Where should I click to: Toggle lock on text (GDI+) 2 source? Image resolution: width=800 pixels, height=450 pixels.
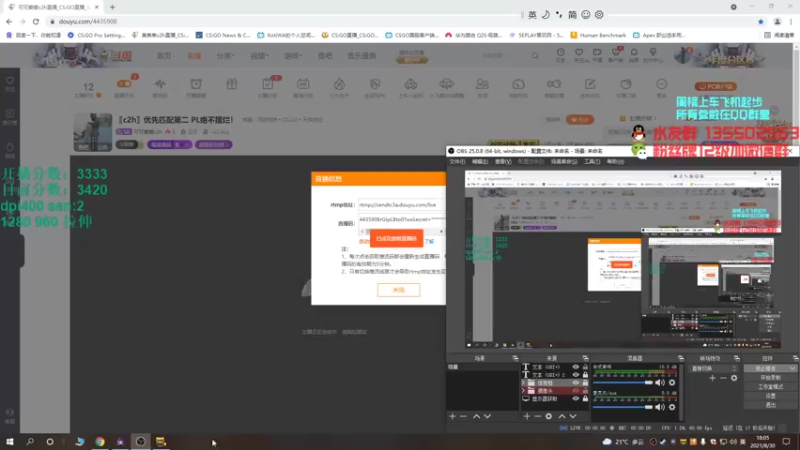click(x=585, y=374)
